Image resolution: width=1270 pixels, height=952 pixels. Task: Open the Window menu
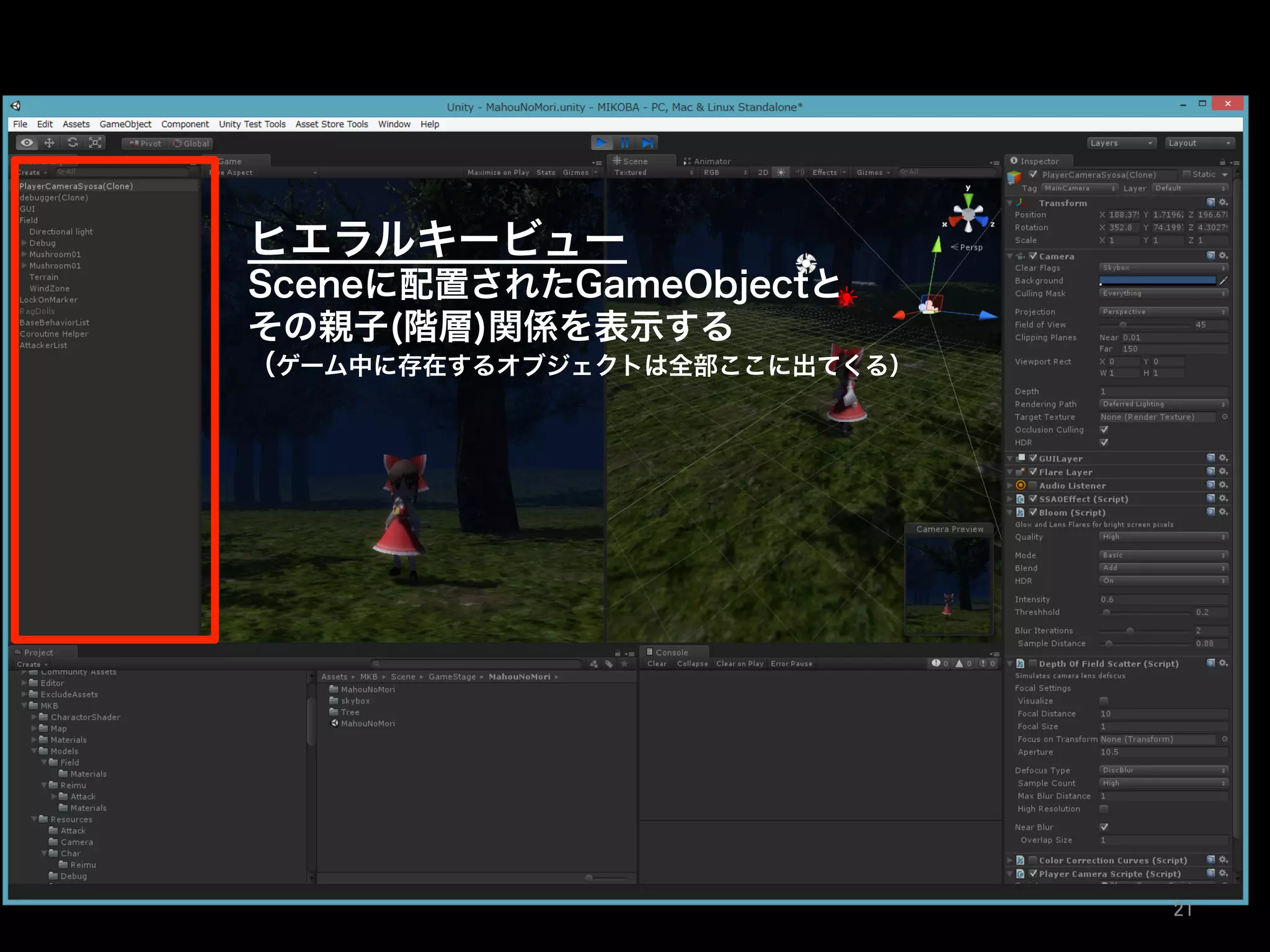(x=394, y=124)
